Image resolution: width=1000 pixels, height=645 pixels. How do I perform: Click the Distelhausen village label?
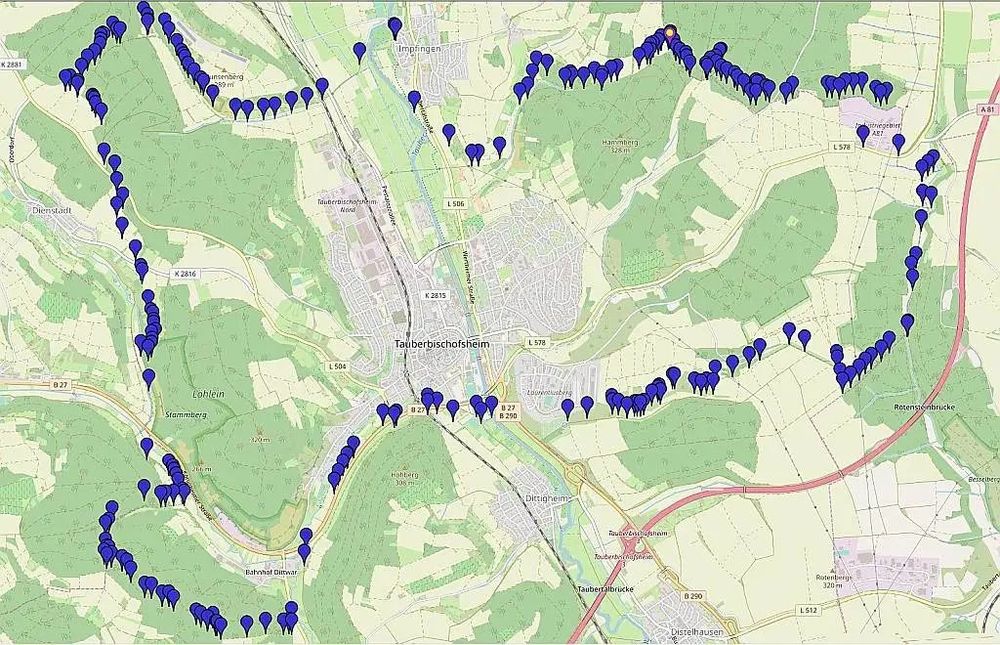pos(697,632)
